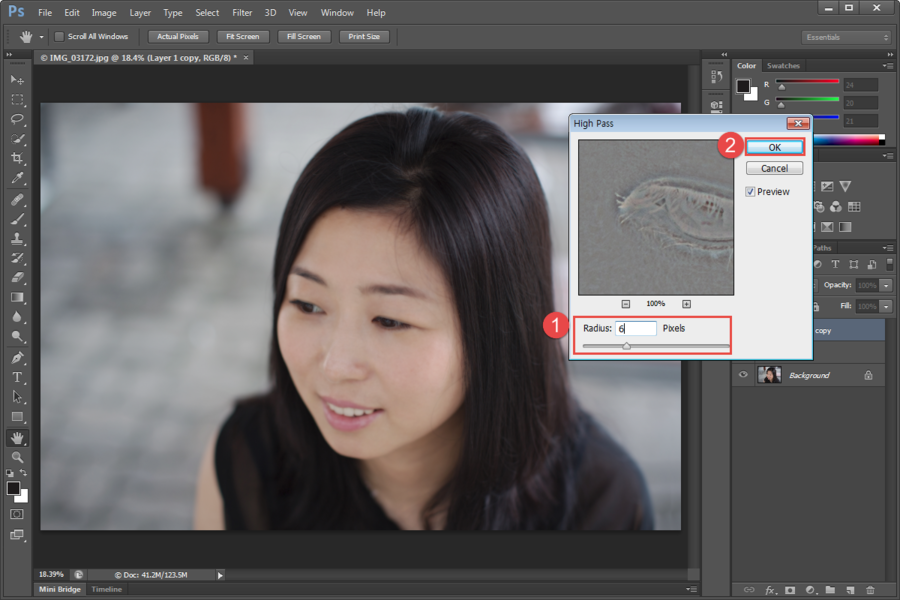This screenshot has width=900, height=600.
Task: Click the Print Size button
Action: click(364, 37)
